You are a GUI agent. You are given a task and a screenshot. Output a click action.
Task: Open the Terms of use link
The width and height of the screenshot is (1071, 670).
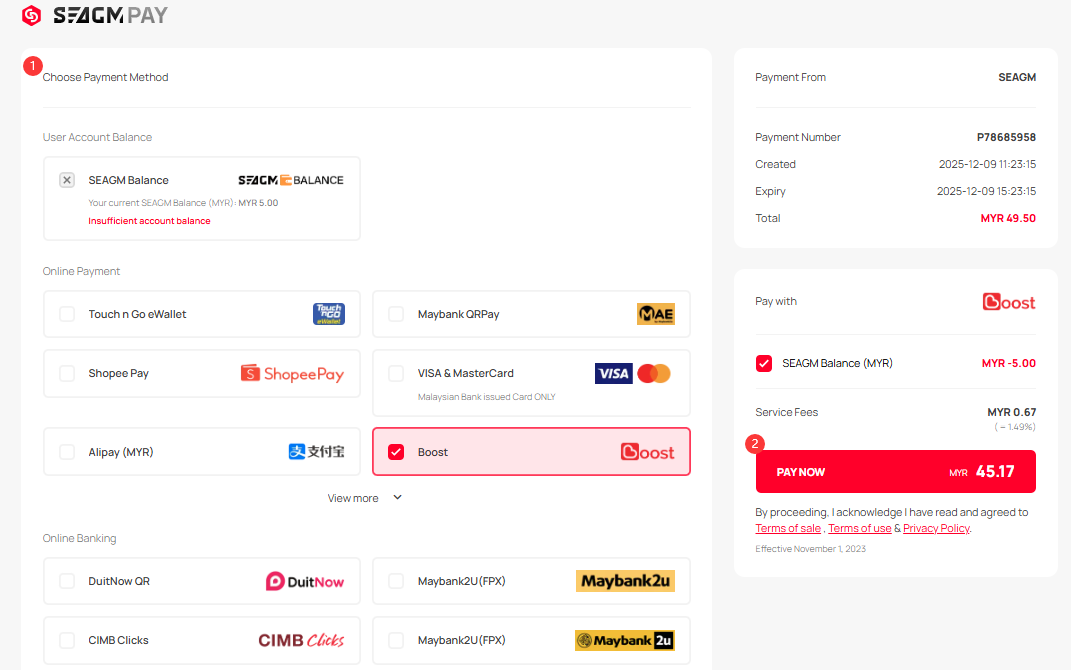coord(859,528)
